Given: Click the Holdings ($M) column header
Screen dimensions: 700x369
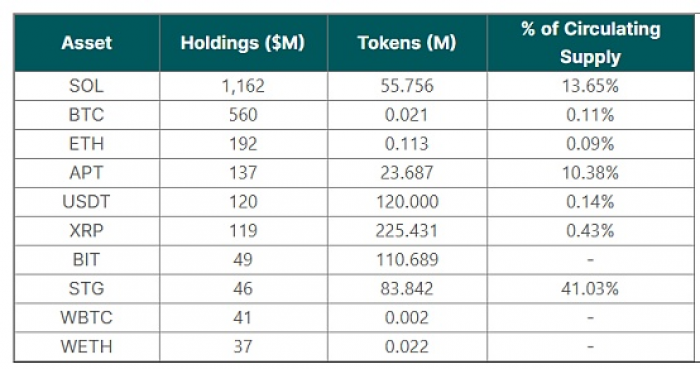Looking at the screenshot, I should click(x=243, y=43).
